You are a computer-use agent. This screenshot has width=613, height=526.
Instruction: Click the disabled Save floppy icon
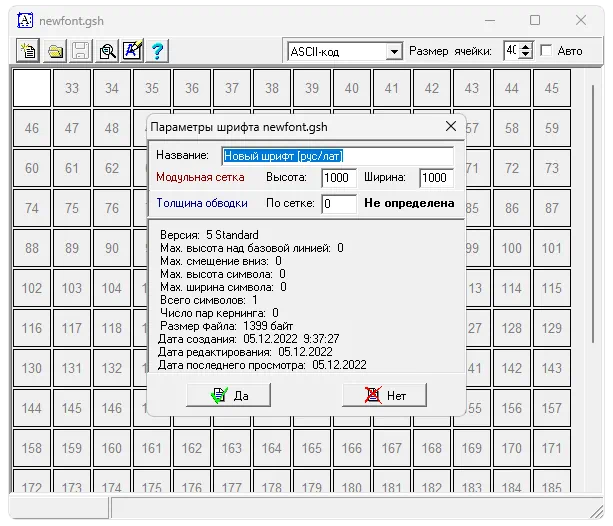[x=81, y=51]
